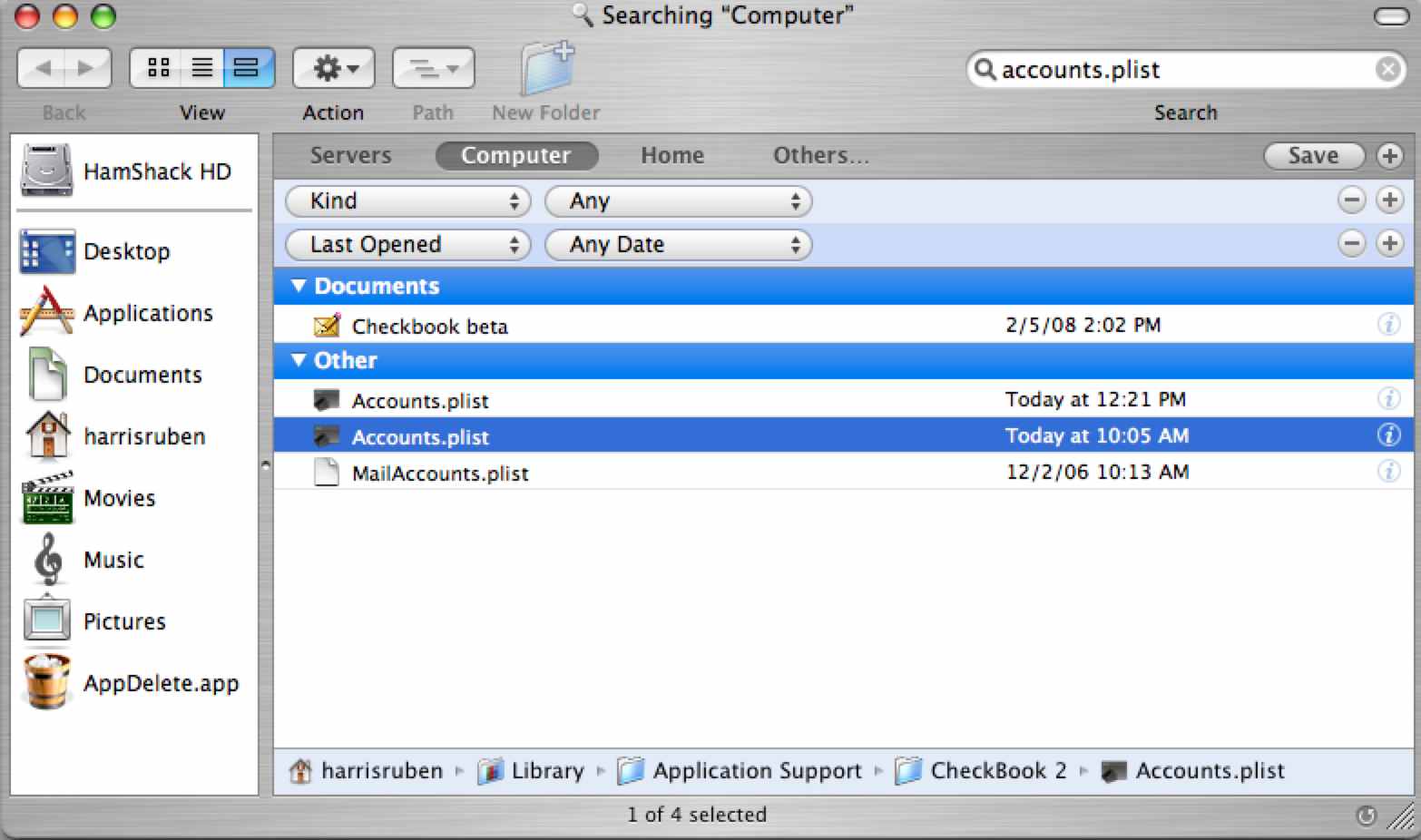Switch to column view
Screen dimensions: 1421x840
click(x=249, y=68)
